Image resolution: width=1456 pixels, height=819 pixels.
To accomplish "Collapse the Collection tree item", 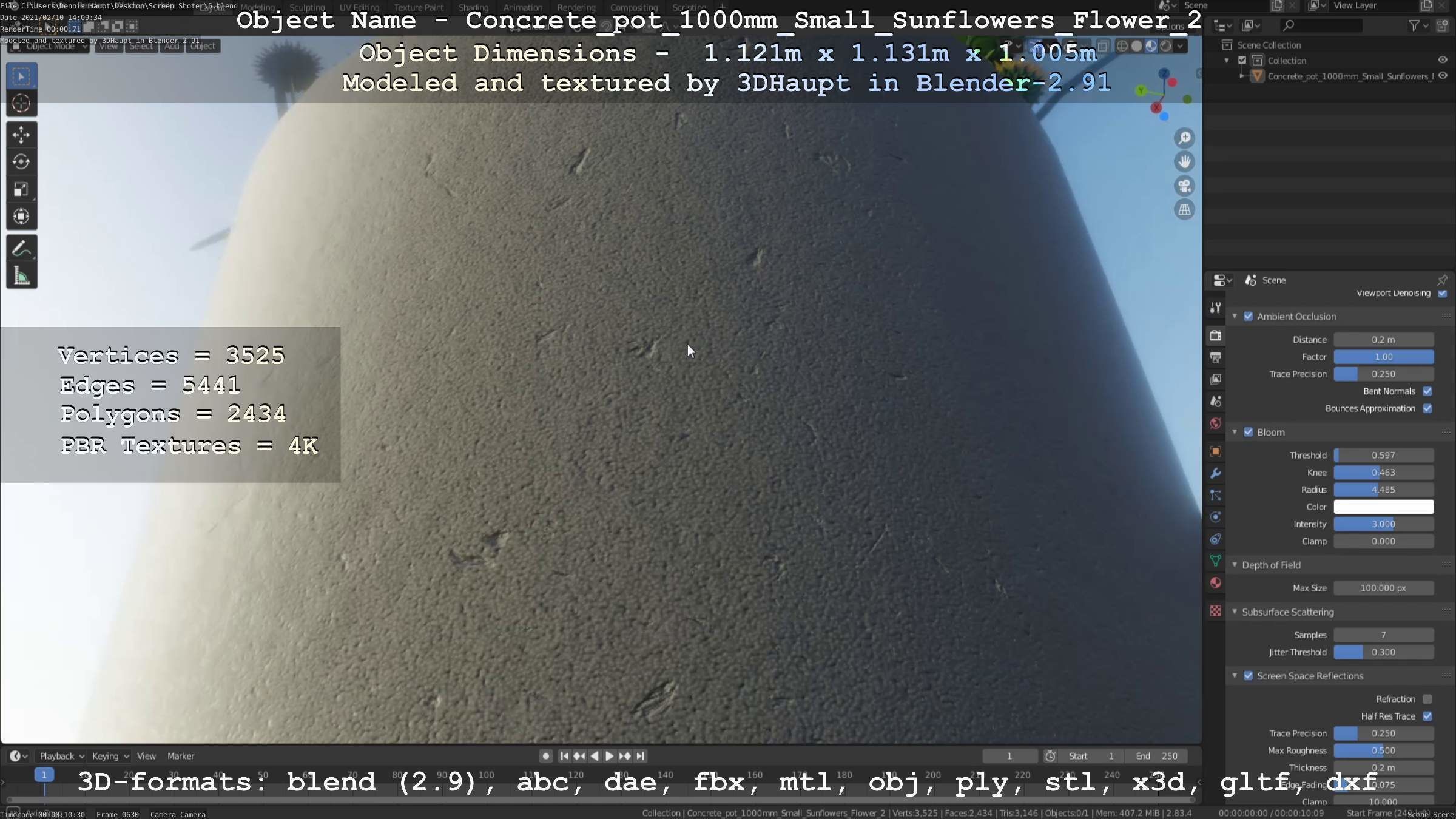I will (1227, 61).
